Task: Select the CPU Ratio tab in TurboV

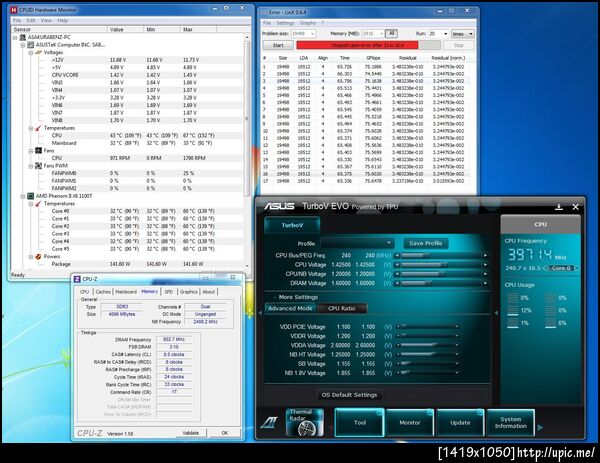Action: [342, 308]
